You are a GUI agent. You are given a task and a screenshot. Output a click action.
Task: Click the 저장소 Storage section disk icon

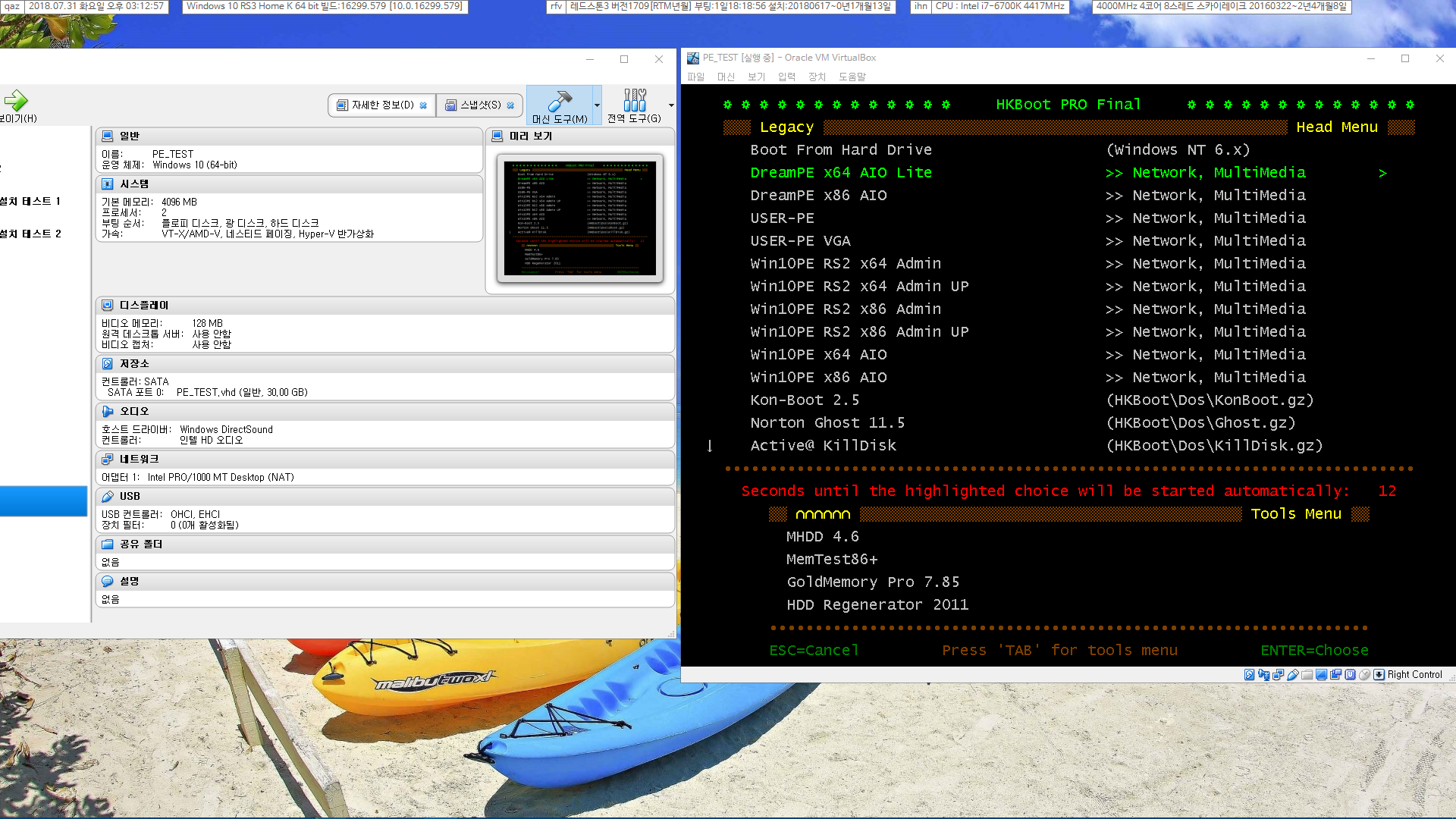[x=108, y=363]
